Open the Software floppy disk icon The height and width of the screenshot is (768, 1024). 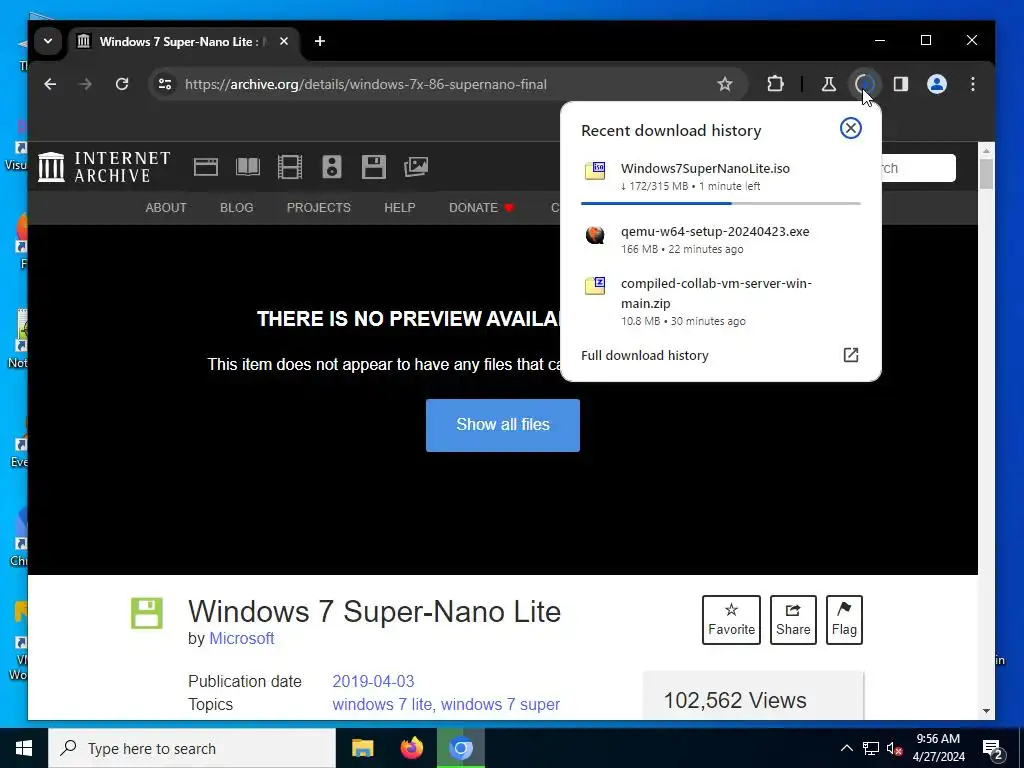374,167
